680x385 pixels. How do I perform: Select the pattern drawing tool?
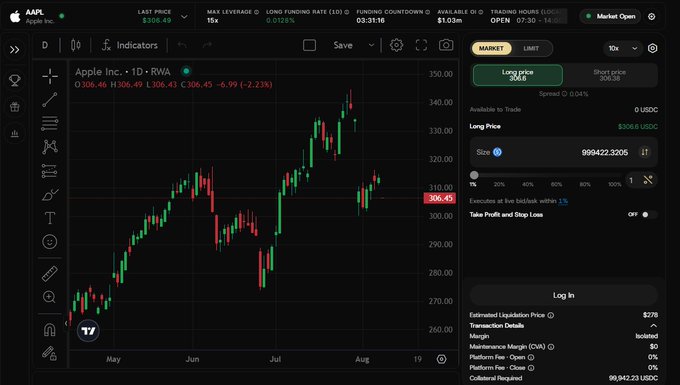click(50, 147)
